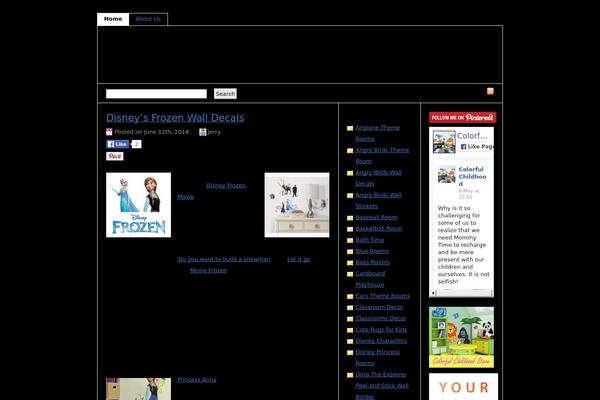This screenshot has height=400, width=600.
Task: Open the Angry Birds Wall Stickers category
Action: tap(378, 201)
